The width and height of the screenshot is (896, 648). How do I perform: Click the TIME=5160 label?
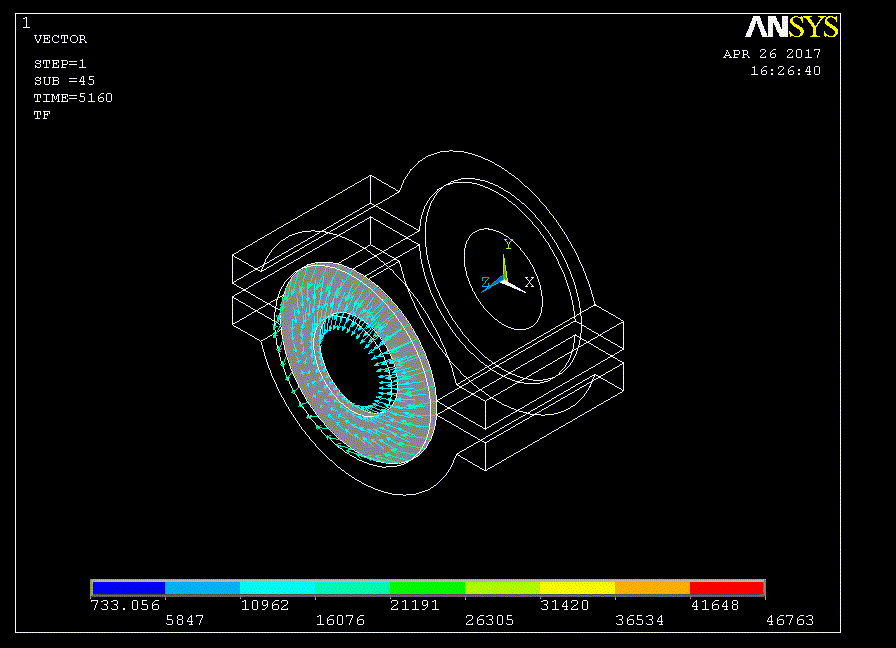click(x=73, y=98)
